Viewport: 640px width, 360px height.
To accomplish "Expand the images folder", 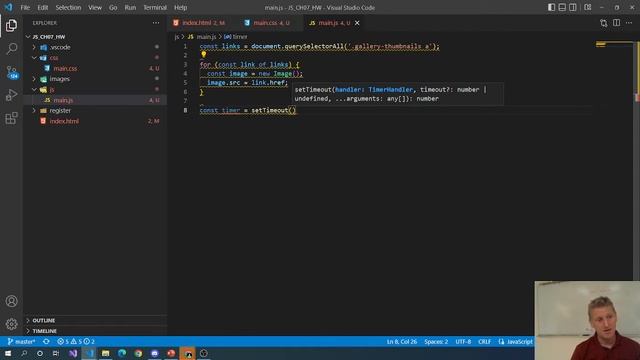I will pos(95,79).
